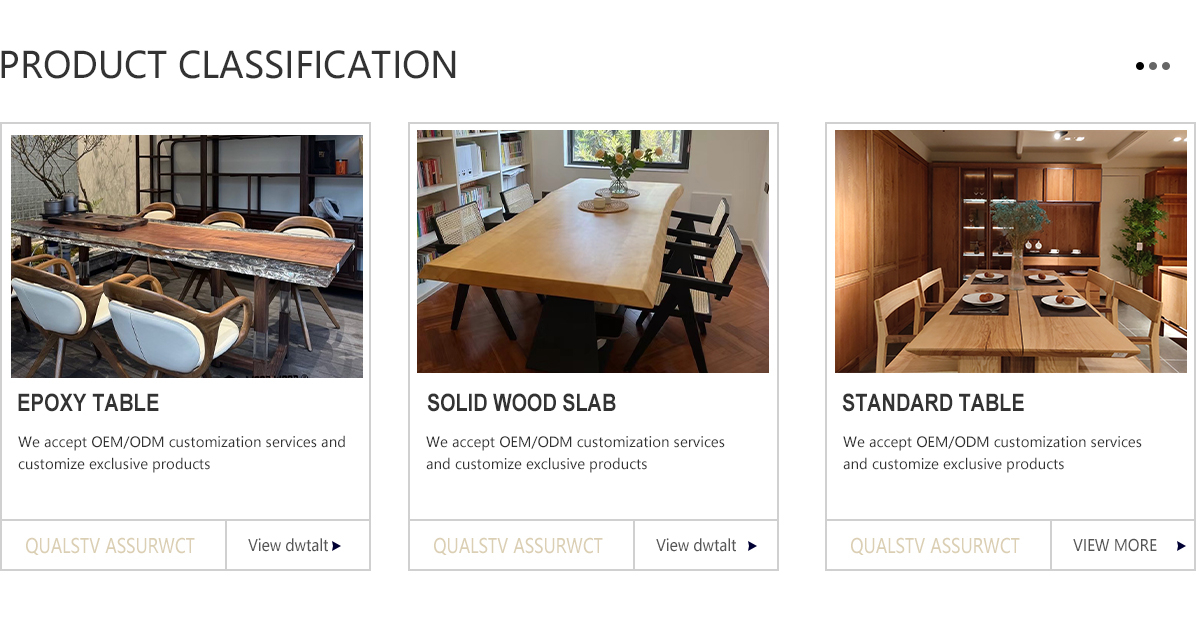The width and height of the screenshot is (1200, 635).
Task: Click QUALSTV ASSURWCT in Epoxy Table card
Action: point(110,546)
